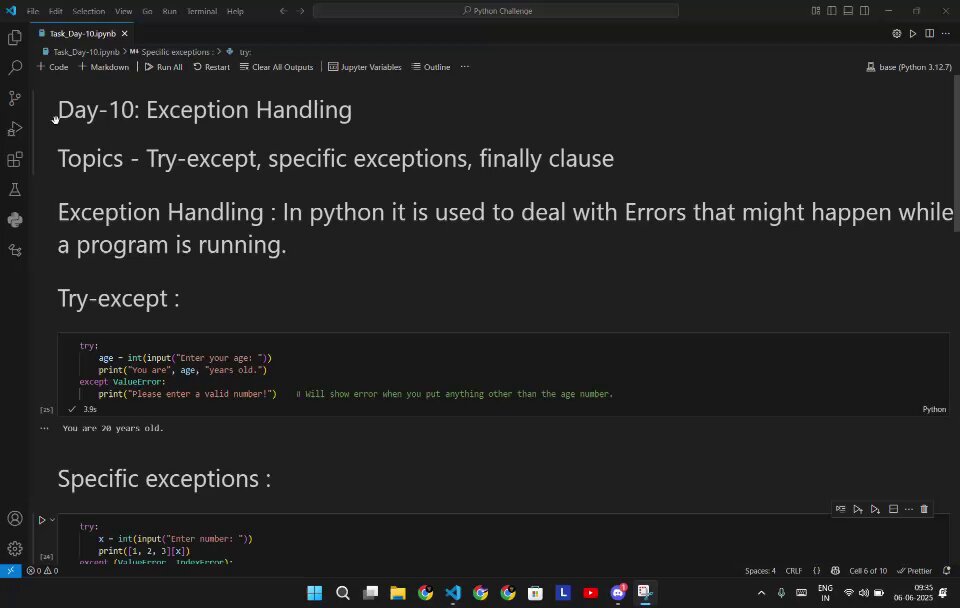Add a new Code cell
The width and height of the screenshot is (960, 608).
[53, 67]
